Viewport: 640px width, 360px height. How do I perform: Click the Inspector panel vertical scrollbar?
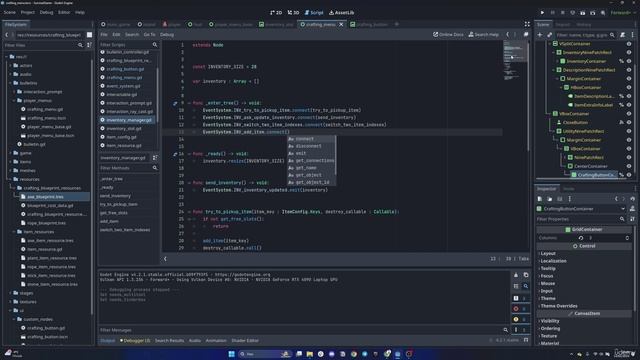636,269
